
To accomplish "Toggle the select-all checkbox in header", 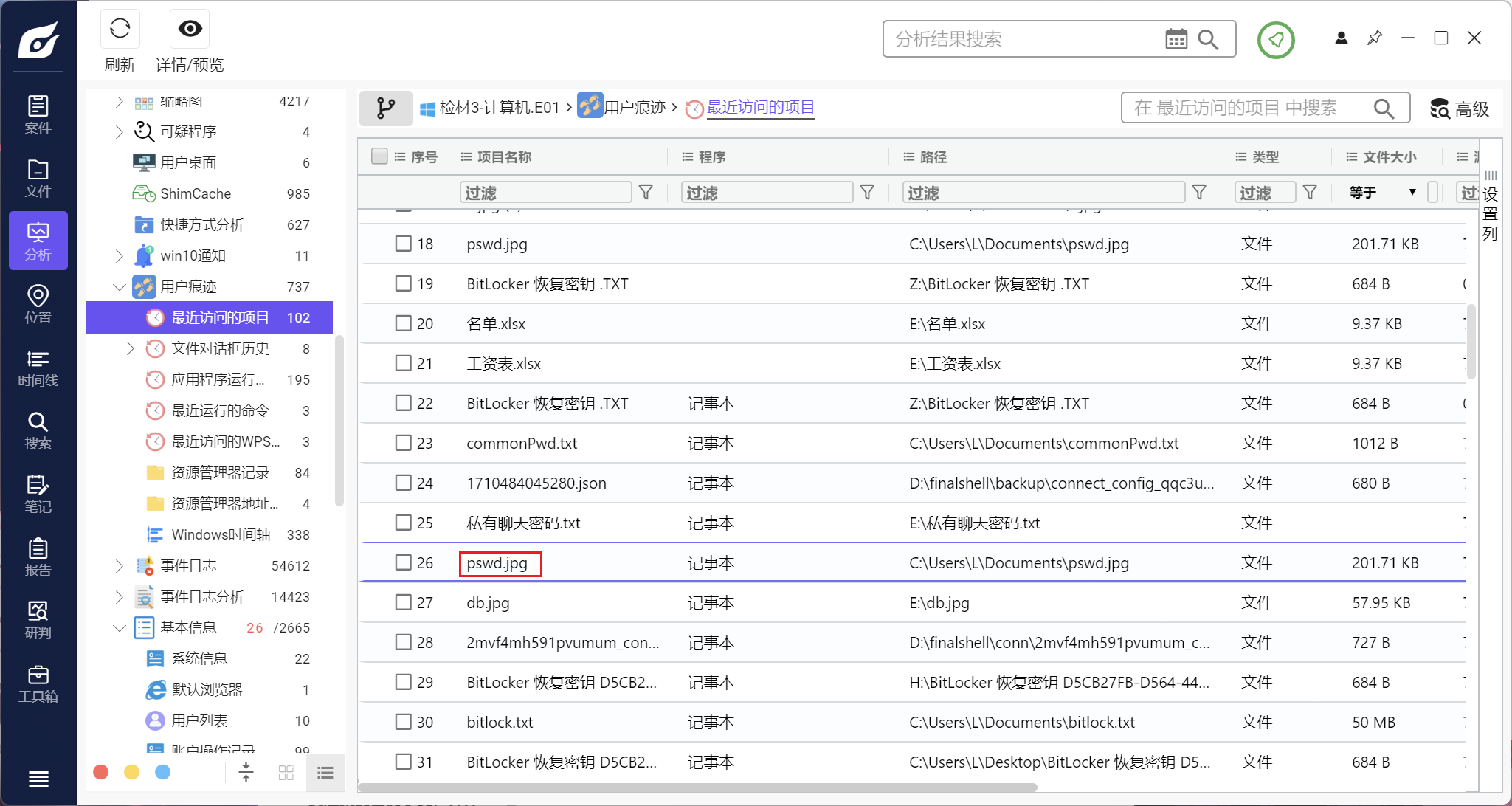I will click(379, 156).
